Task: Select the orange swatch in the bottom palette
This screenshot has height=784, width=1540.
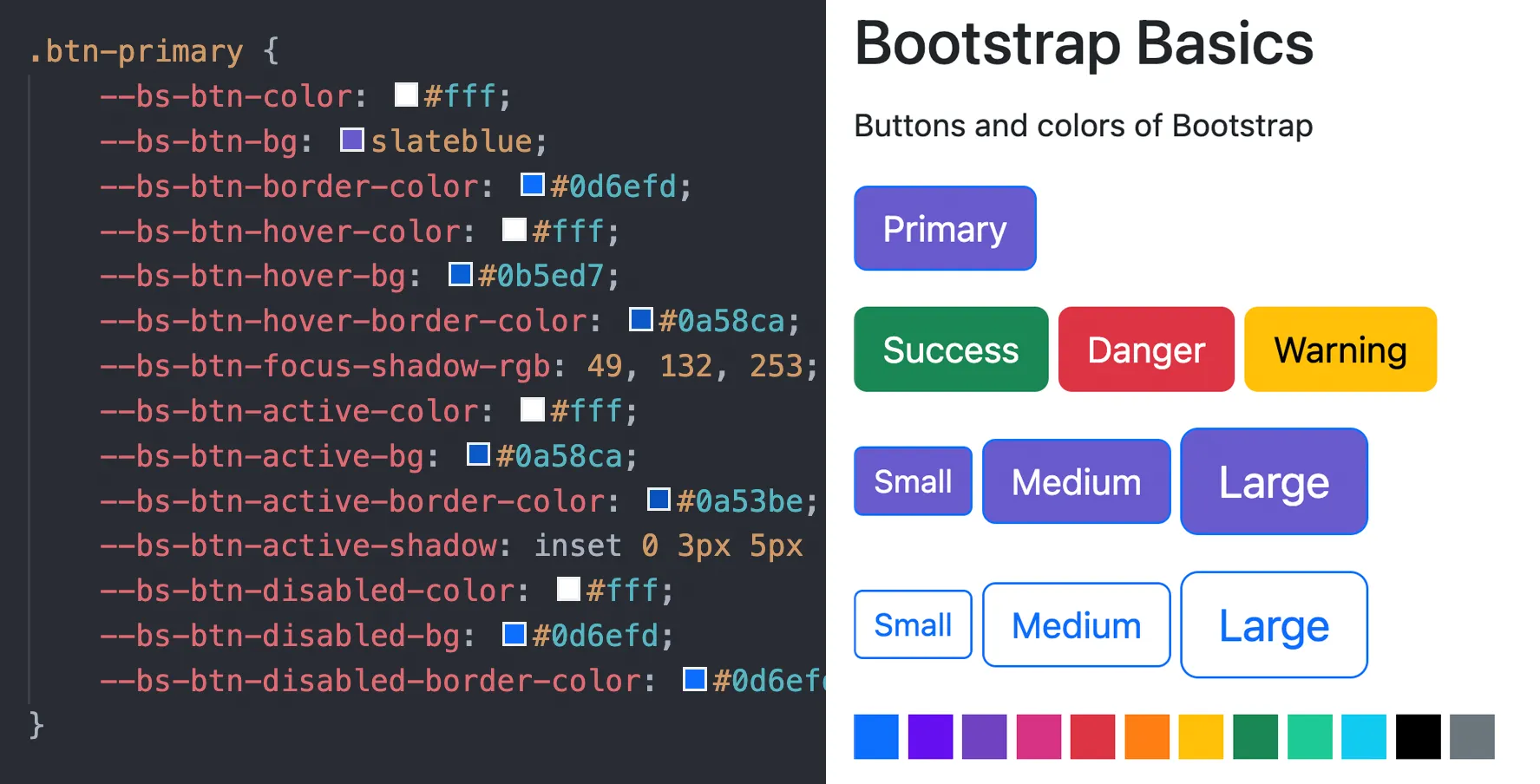Action: click(1147, 737)
